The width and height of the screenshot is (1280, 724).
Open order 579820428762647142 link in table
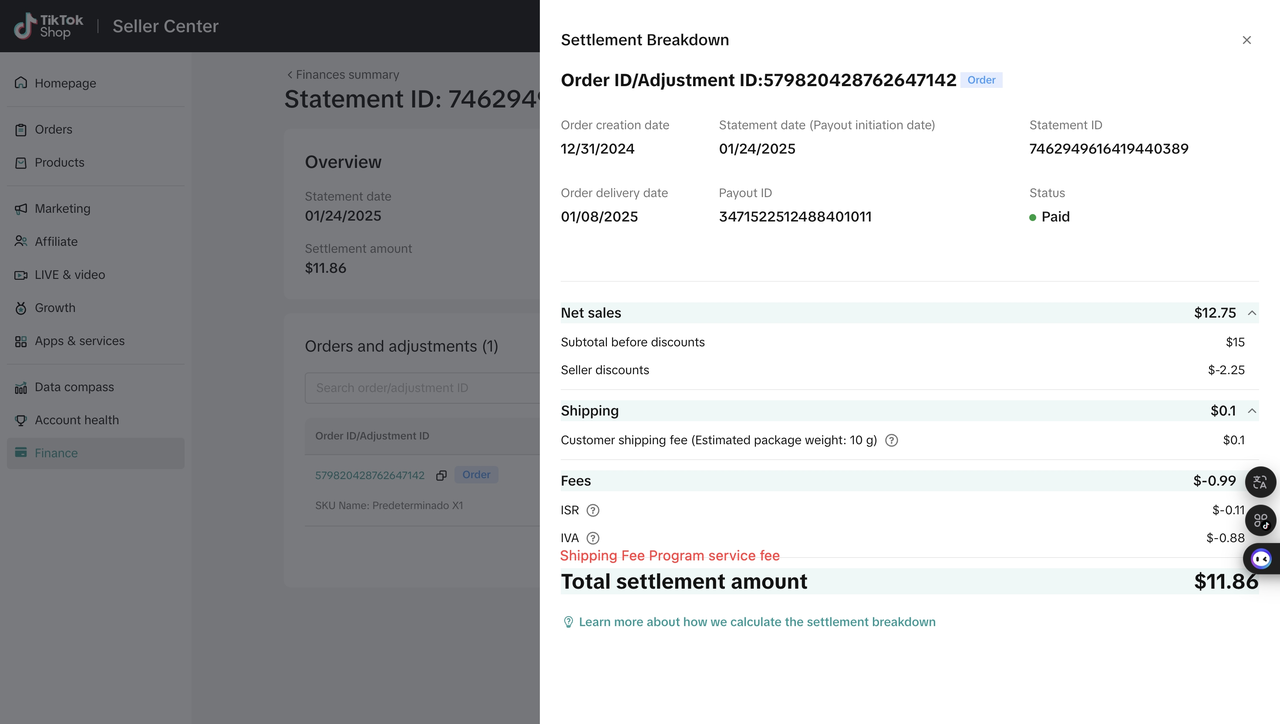370,475
